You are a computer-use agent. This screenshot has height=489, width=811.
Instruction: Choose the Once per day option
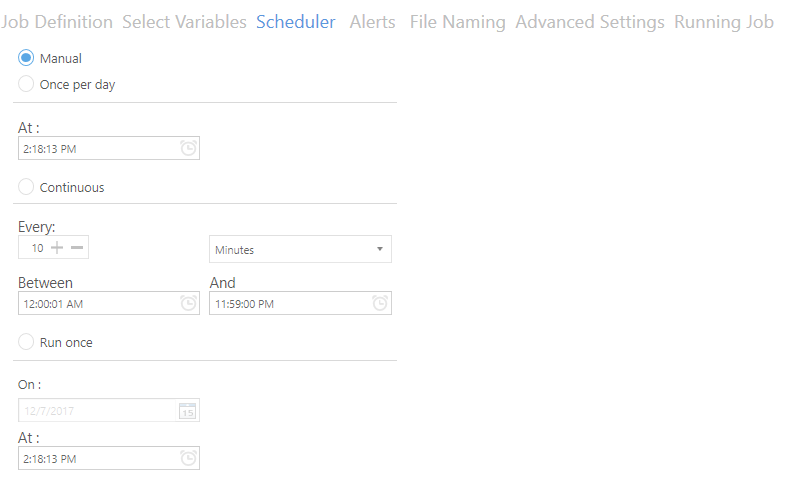coord(26,84)
